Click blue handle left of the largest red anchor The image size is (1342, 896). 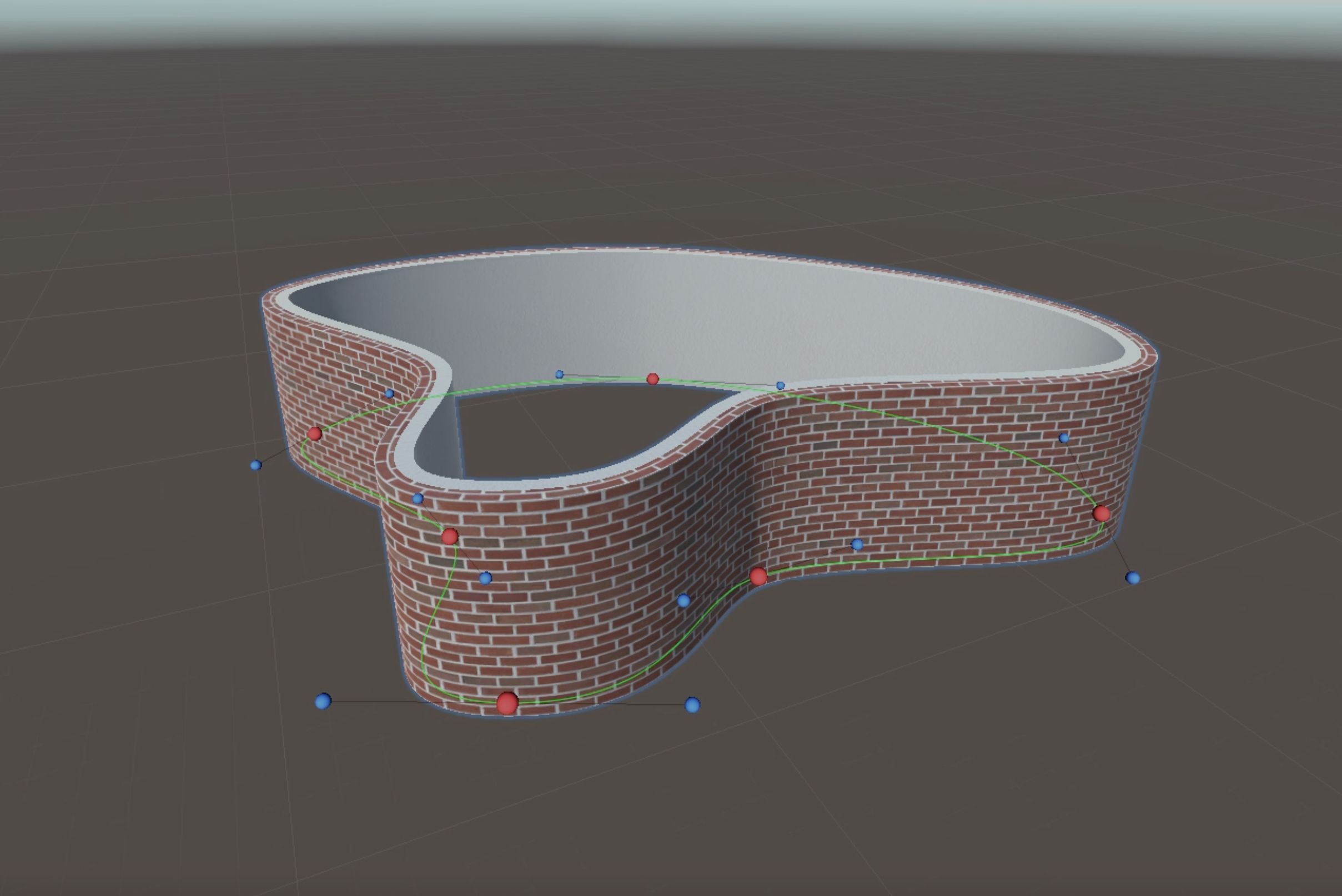click(323, 701)
